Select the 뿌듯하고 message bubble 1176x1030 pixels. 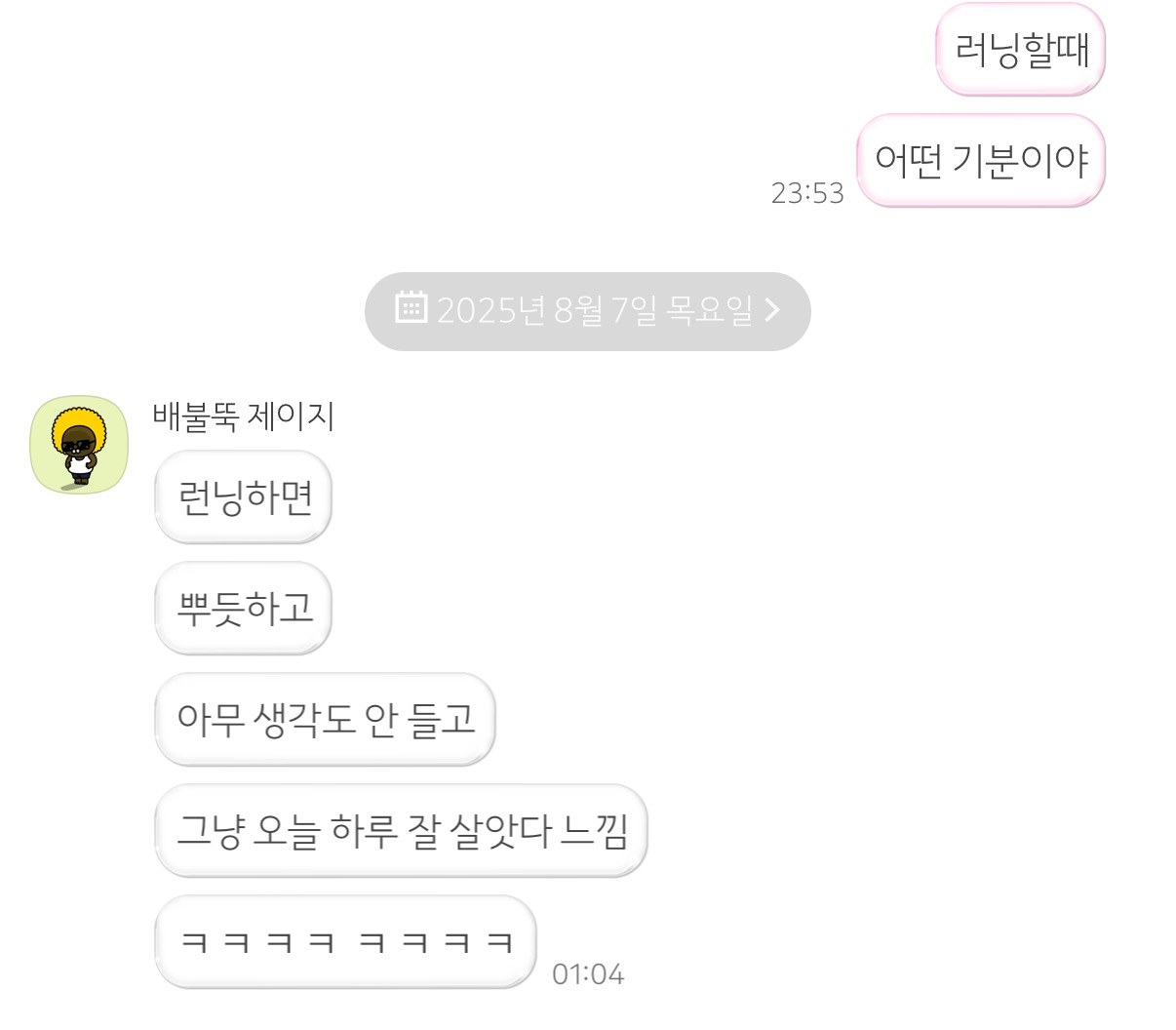coord(244,609)
